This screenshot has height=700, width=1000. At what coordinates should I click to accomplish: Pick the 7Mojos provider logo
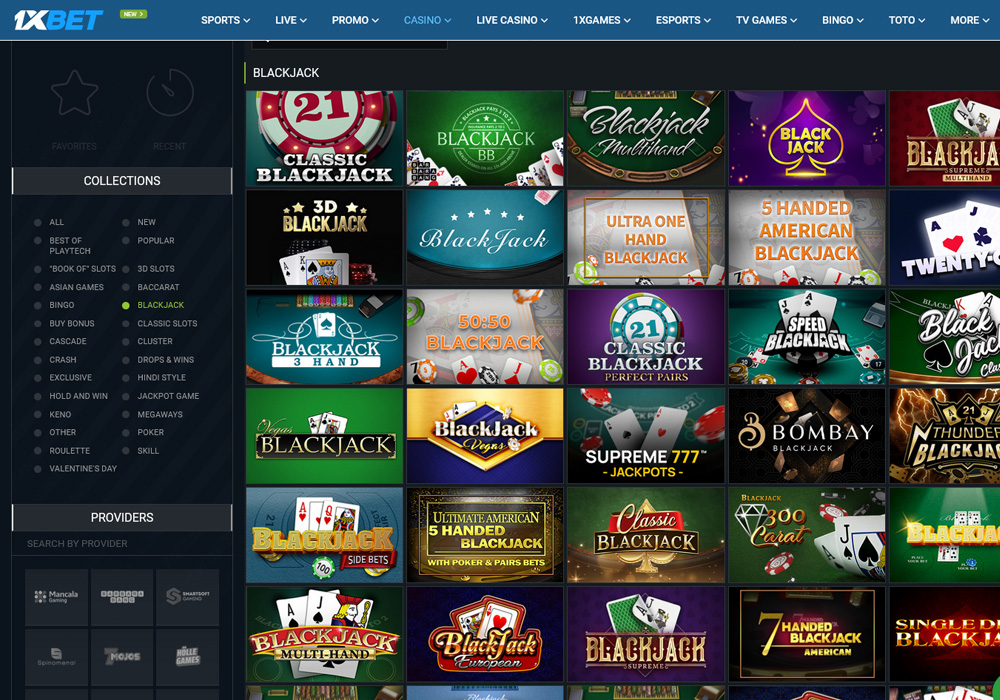122,657
